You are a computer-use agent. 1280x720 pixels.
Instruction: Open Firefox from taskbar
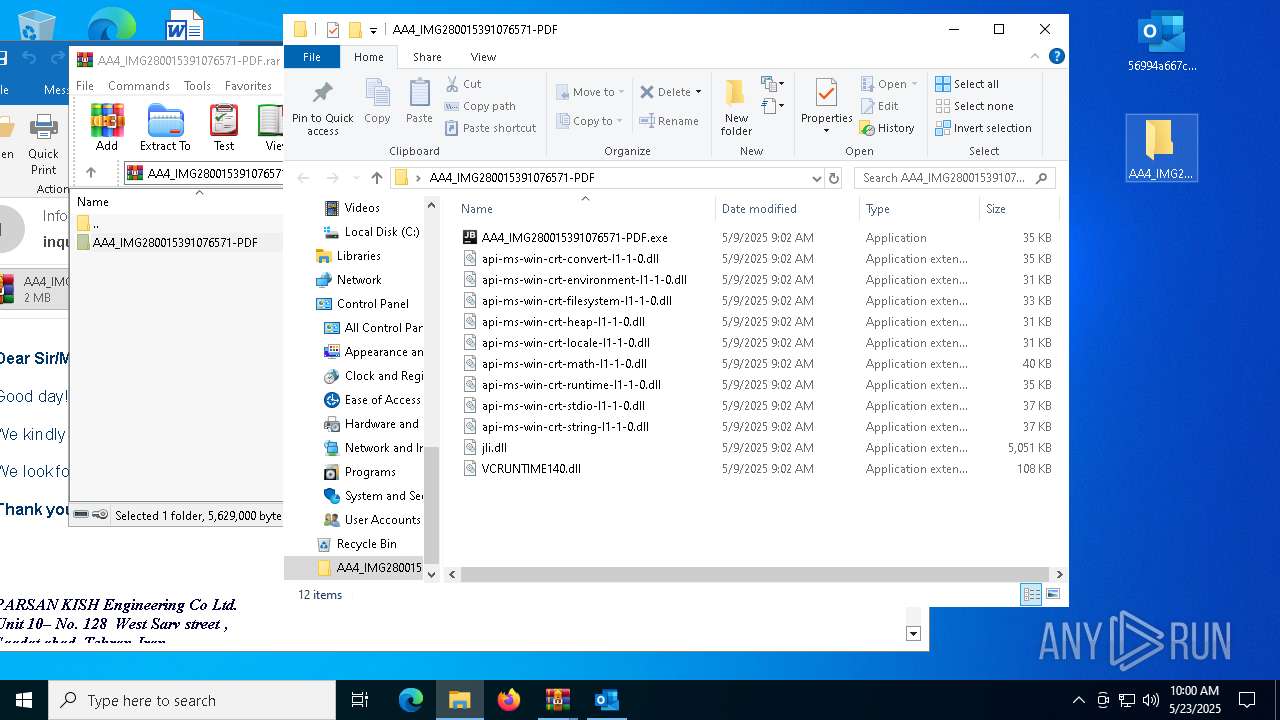(509, 700)
